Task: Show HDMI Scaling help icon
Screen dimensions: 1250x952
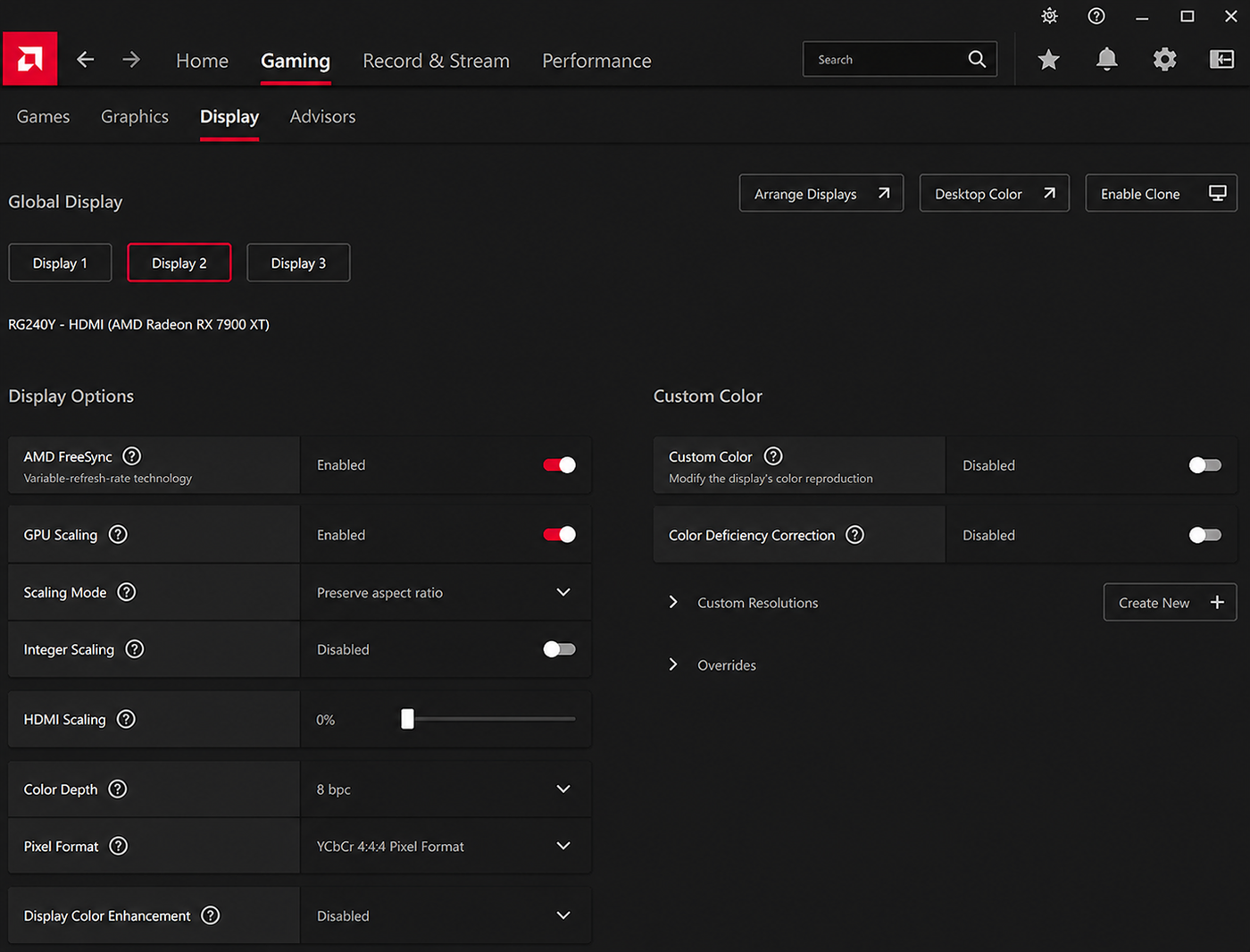Action: 126,719
